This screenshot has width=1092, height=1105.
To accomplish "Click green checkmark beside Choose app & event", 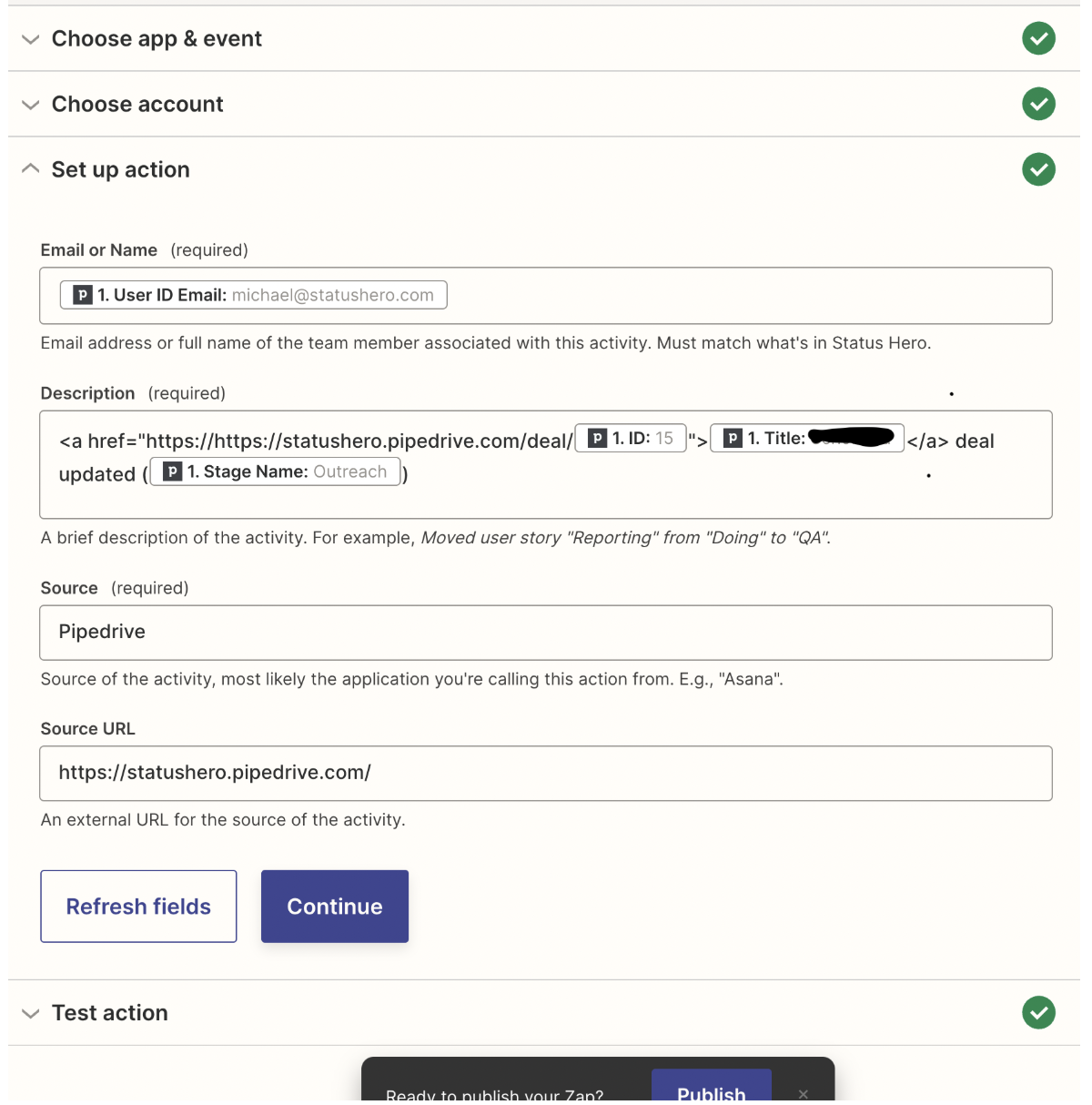I will (1038, 38).
